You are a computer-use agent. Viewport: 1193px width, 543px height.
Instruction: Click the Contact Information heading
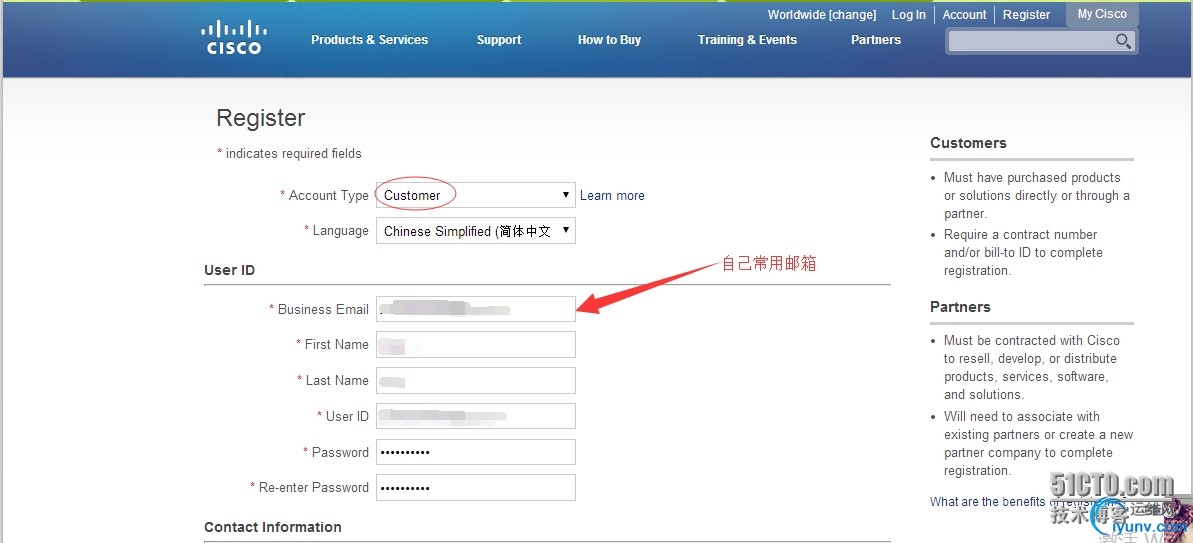pyautogui.click(x=272, y=527)
